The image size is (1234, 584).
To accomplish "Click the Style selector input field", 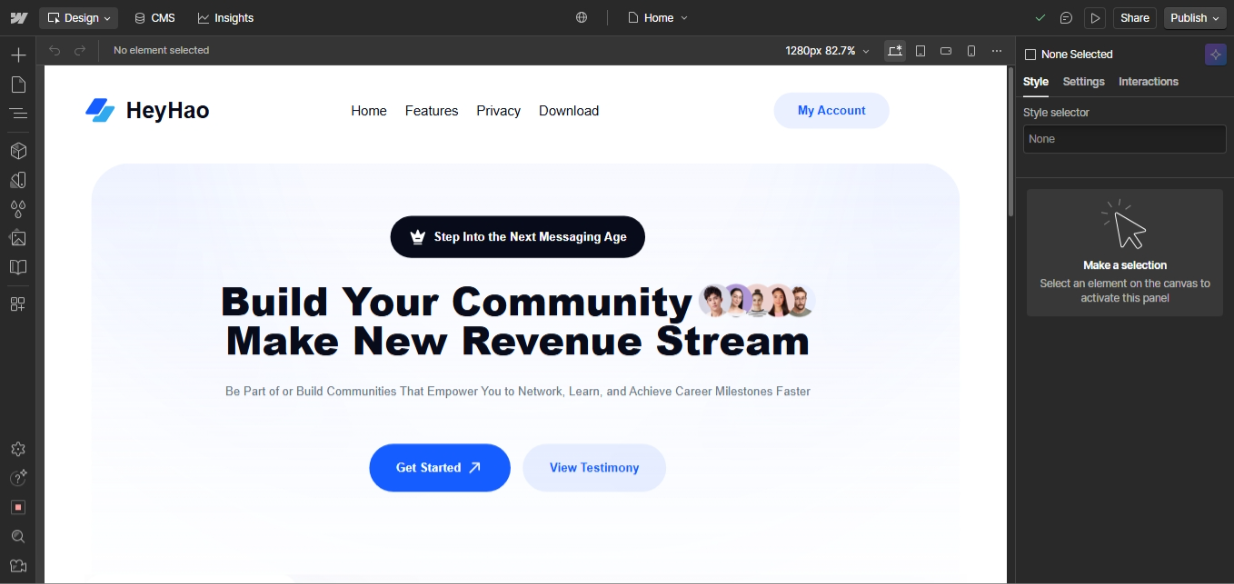I will (1124, 138).
